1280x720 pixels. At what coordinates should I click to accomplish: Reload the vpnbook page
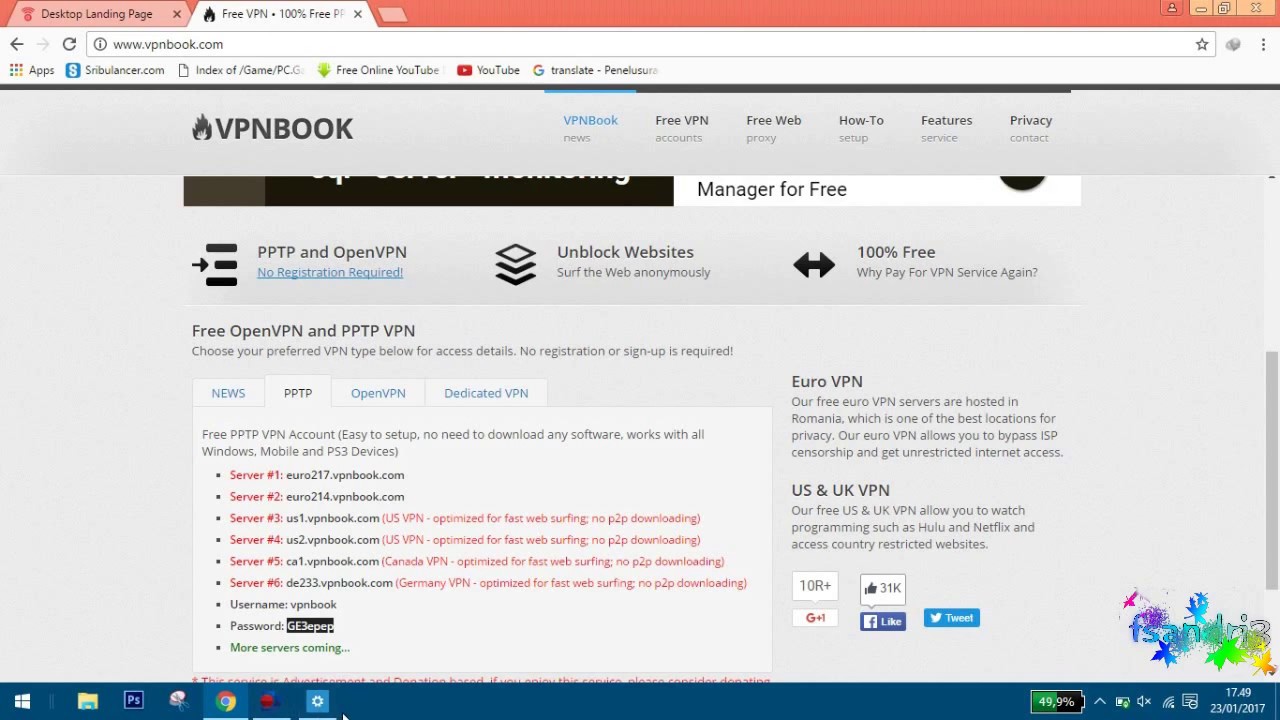point(69,44)
